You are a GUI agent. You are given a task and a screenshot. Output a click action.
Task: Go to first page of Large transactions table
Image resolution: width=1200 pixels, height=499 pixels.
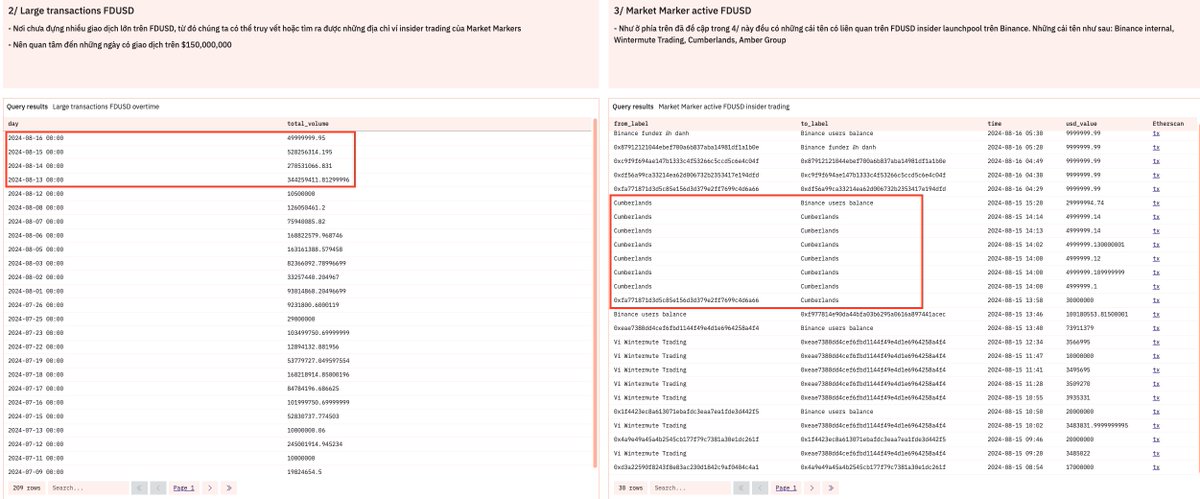tap(138, 488)
